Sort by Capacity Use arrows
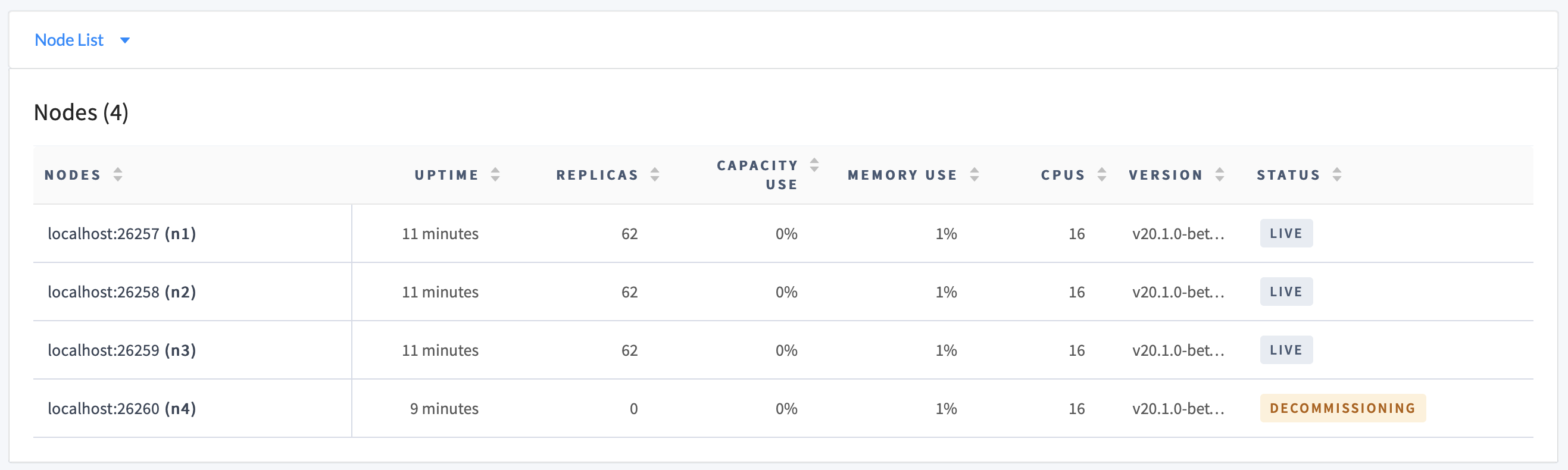Screen dimensions: 1568x470 (x=814, y=165)
